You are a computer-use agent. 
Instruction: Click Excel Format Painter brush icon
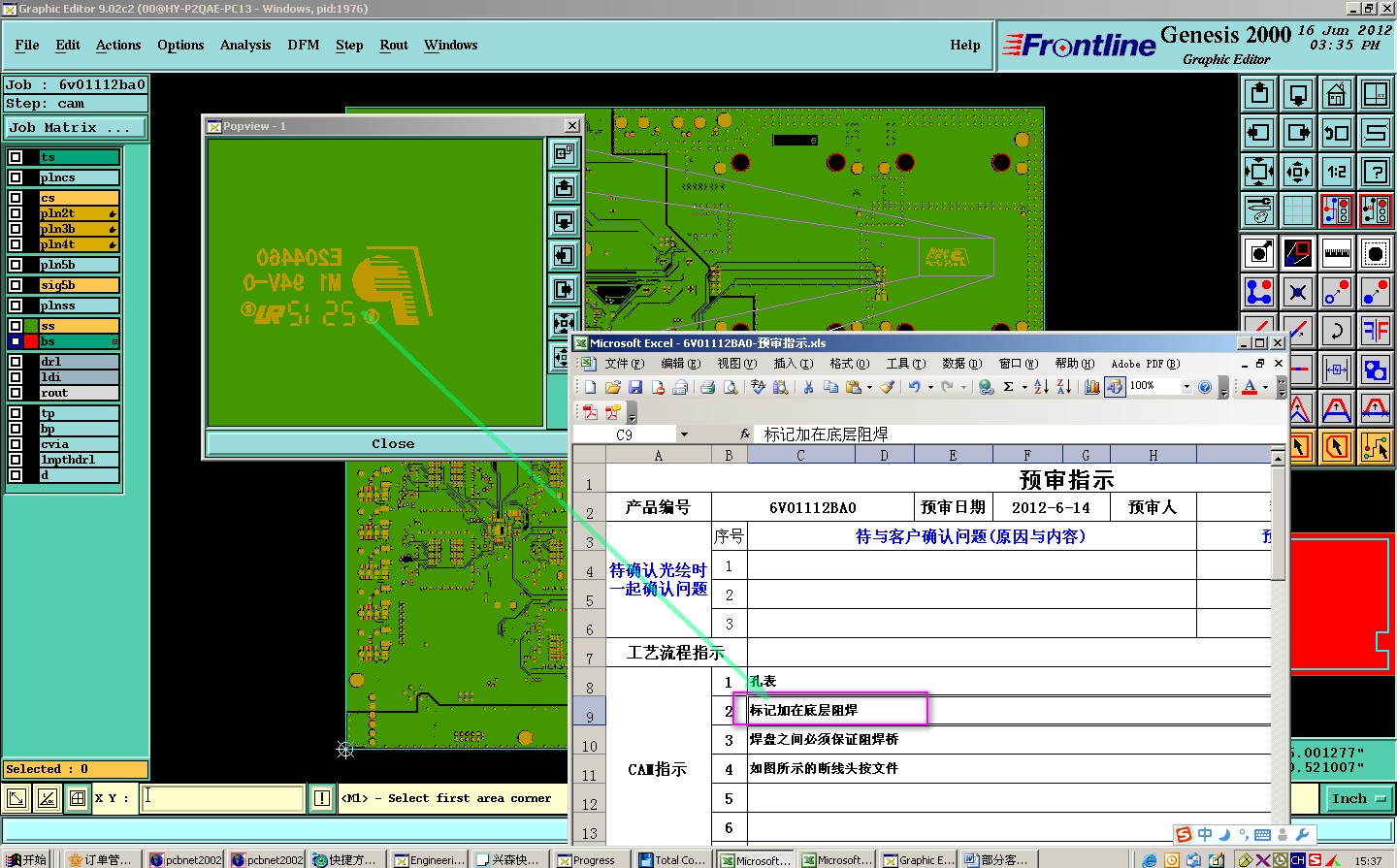point(887,387)
